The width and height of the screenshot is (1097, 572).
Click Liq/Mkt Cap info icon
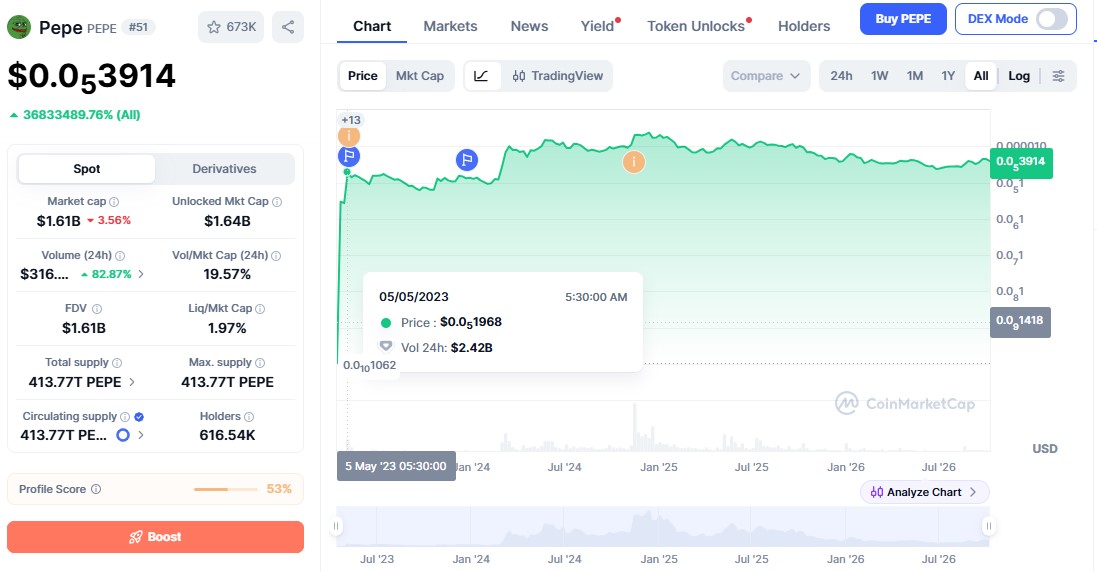click(260, 309)
